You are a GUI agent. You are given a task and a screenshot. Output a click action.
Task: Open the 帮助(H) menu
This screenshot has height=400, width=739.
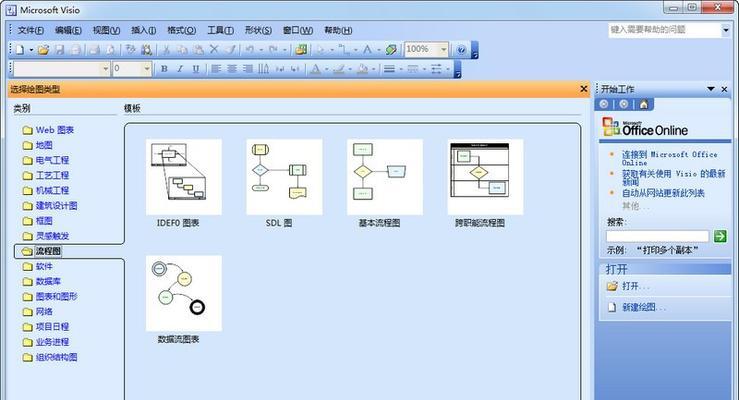(x=338, y=30)
